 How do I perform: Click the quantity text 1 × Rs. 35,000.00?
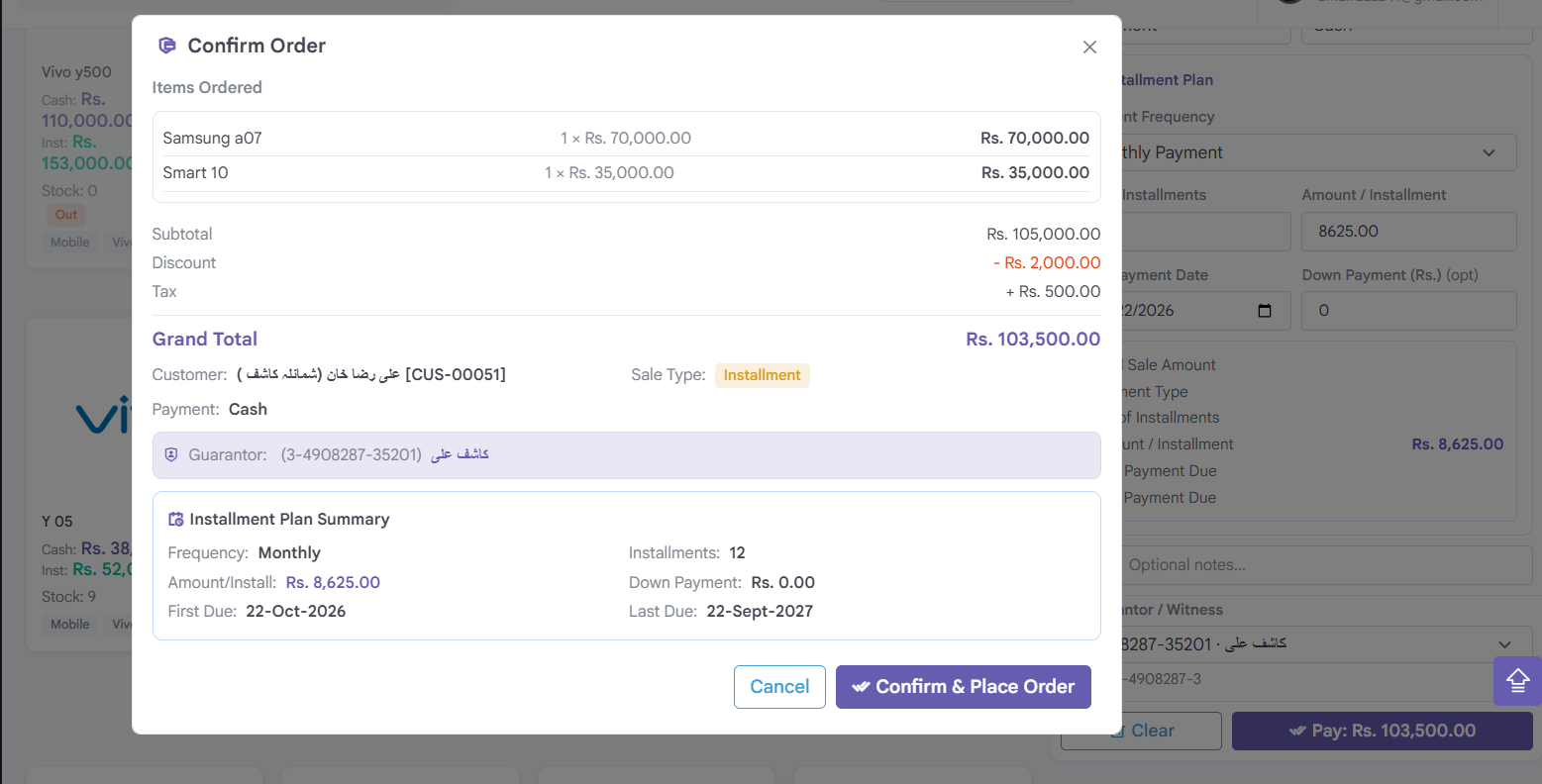pos(609,173)
